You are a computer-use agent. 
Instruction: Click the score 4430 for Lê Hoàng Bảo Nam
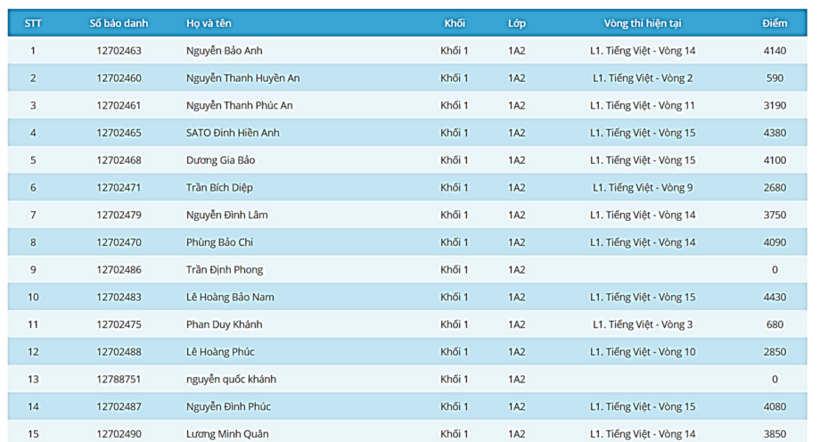pos(774,297)
